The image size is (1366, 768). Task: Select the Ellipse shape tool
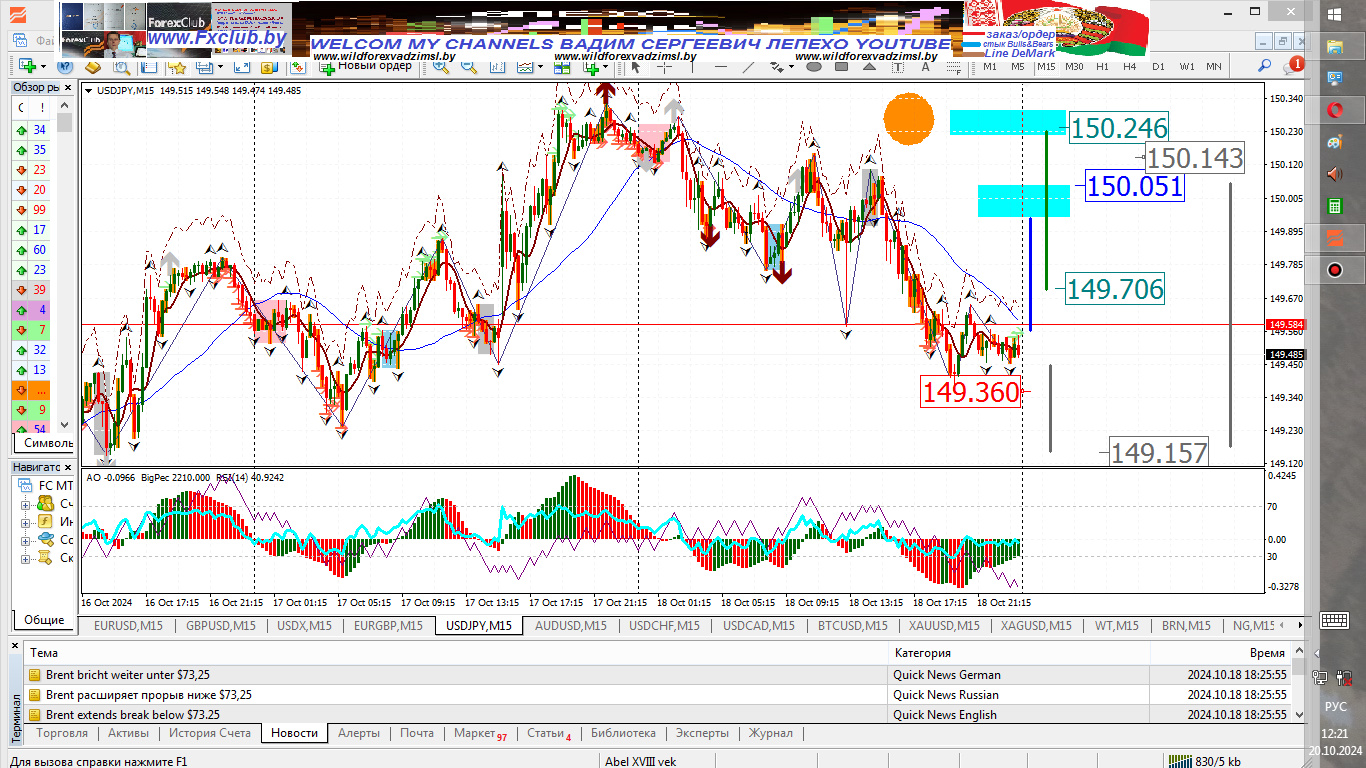click(814, 67)
